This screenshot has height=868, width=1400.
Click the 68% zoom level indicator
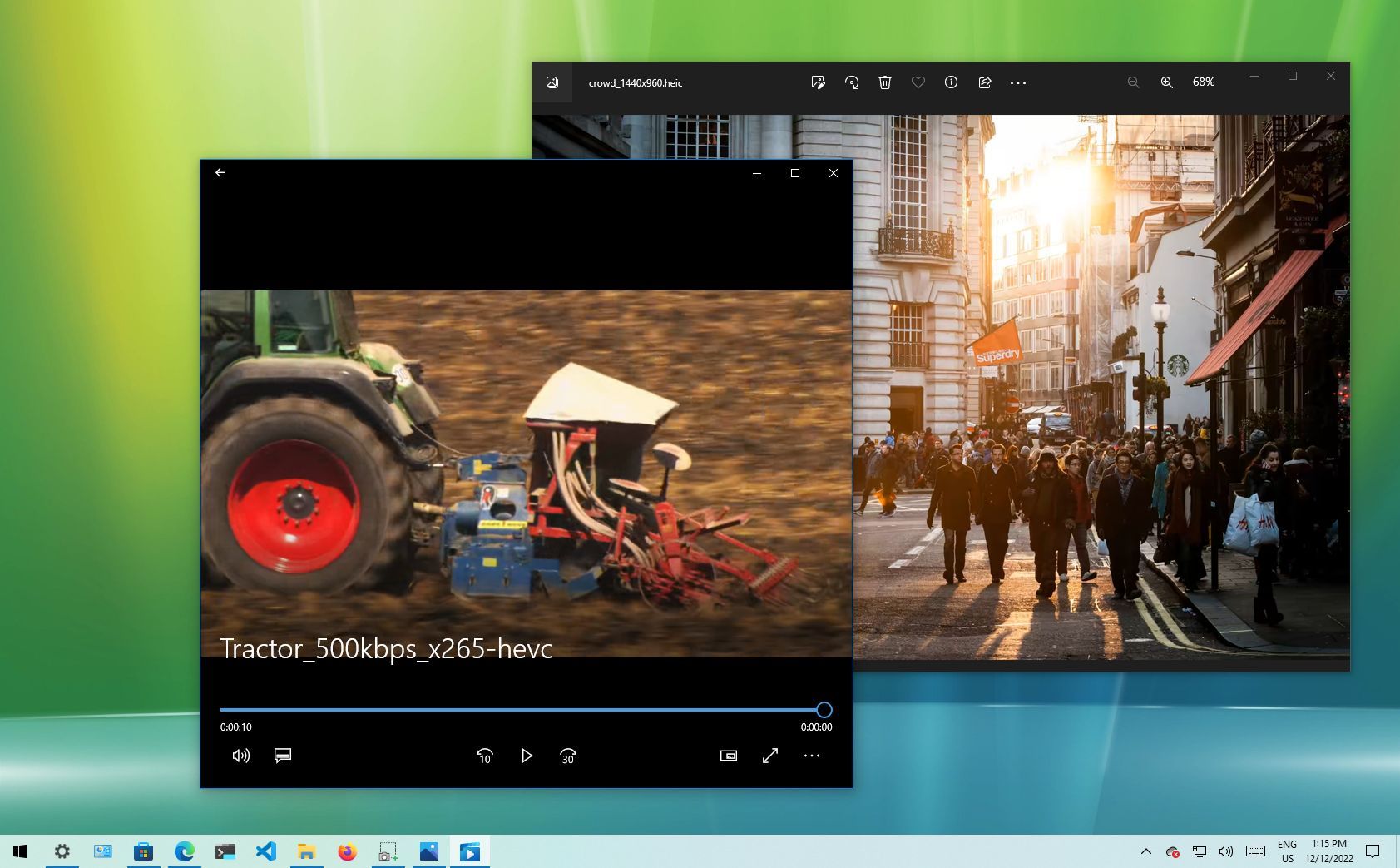pos(1203,82)
